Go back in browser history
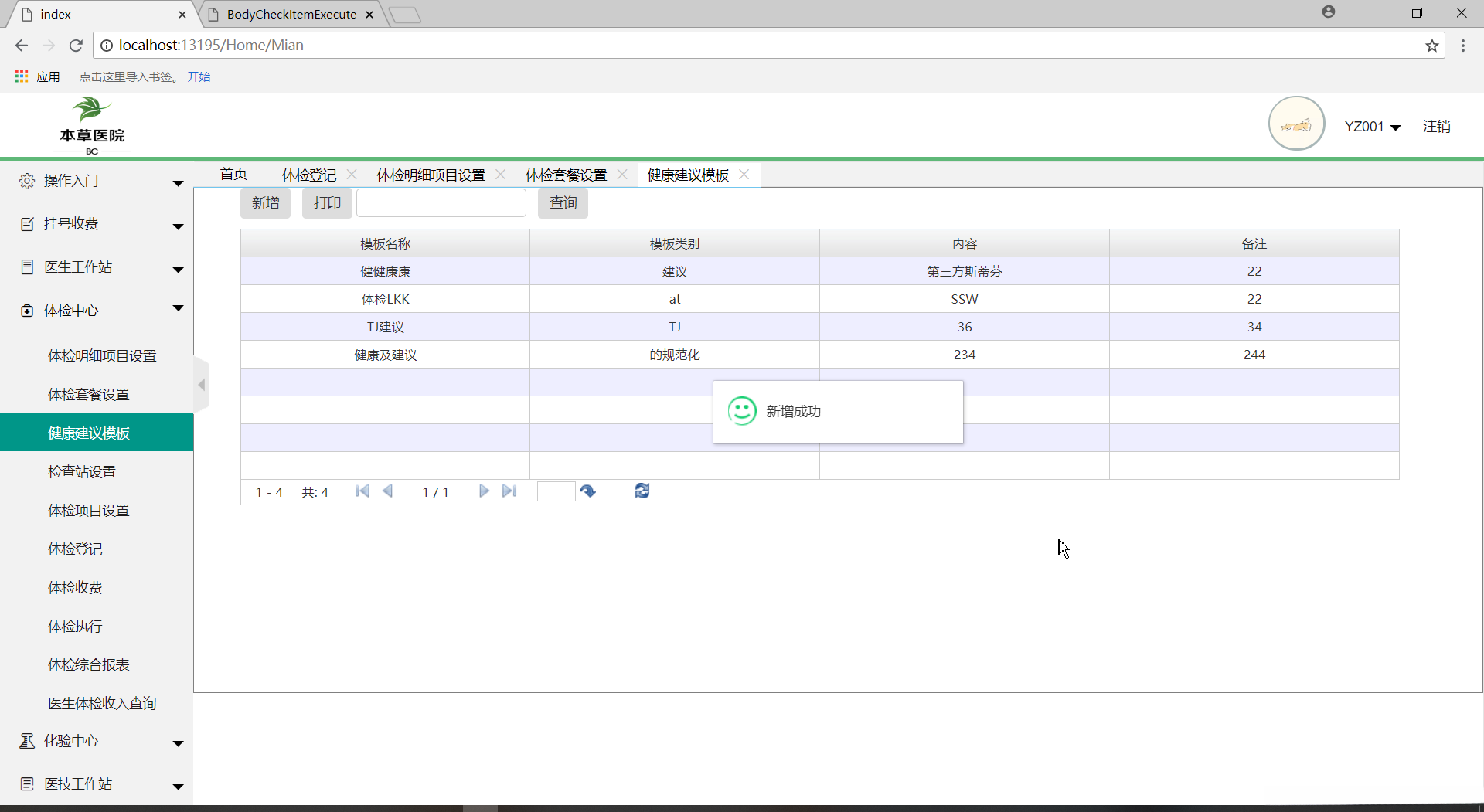1484x812 pixels. [x=22, y=46]
